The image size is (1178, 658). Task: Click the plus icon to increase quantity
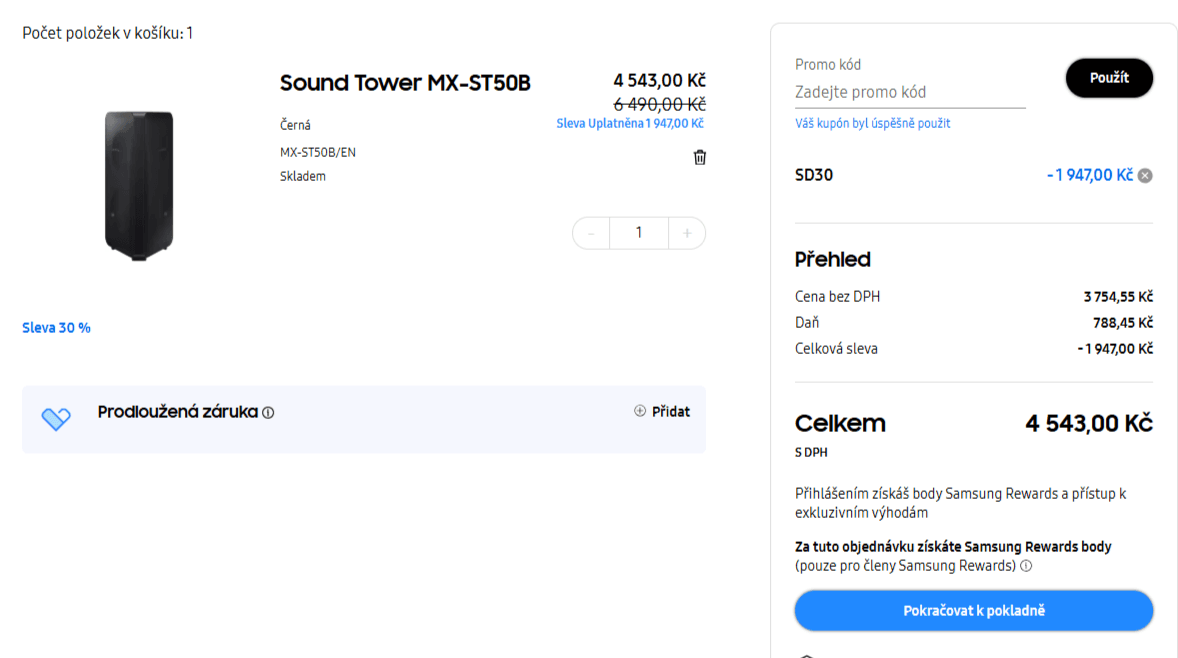(x=687, y=232)
